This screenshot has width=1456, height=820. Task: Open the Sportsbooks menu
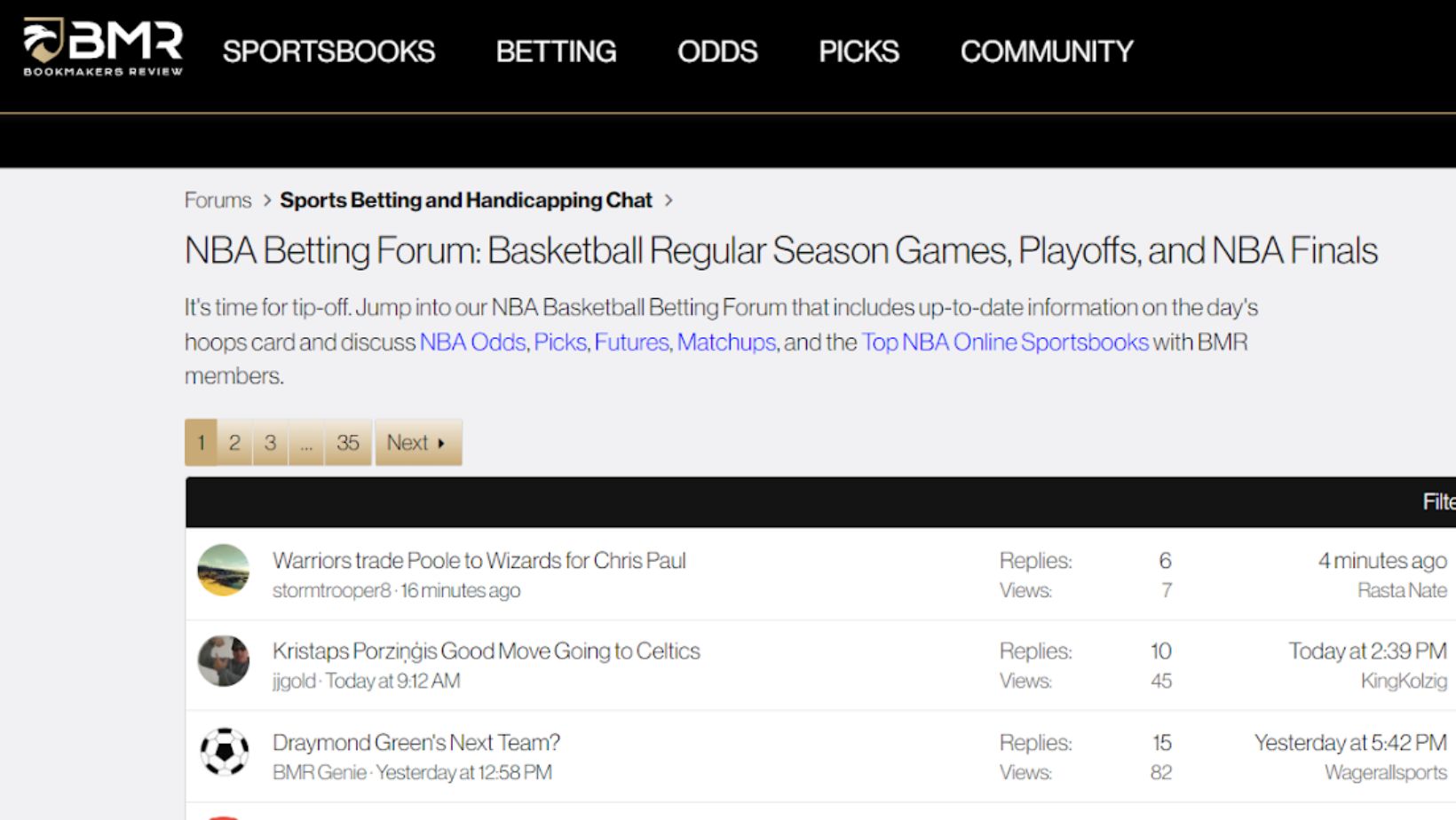328,51
